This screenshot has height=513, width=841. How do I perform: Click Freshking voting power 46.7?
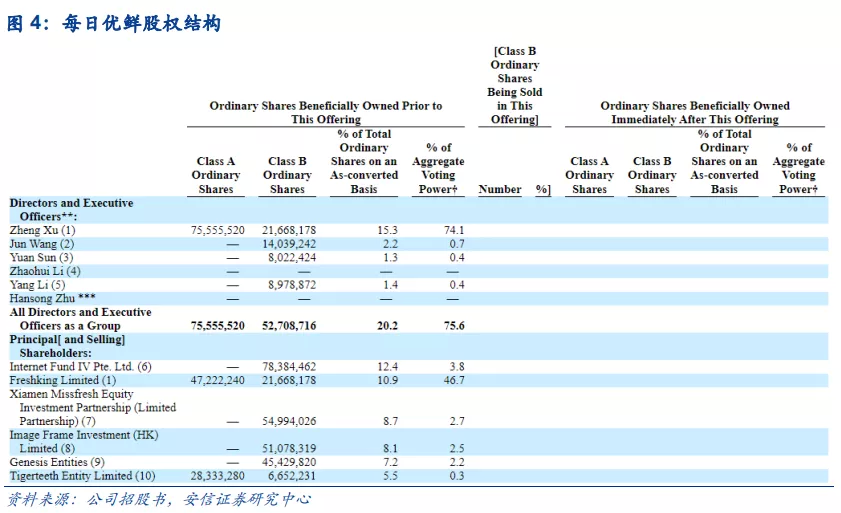point(454,380)
